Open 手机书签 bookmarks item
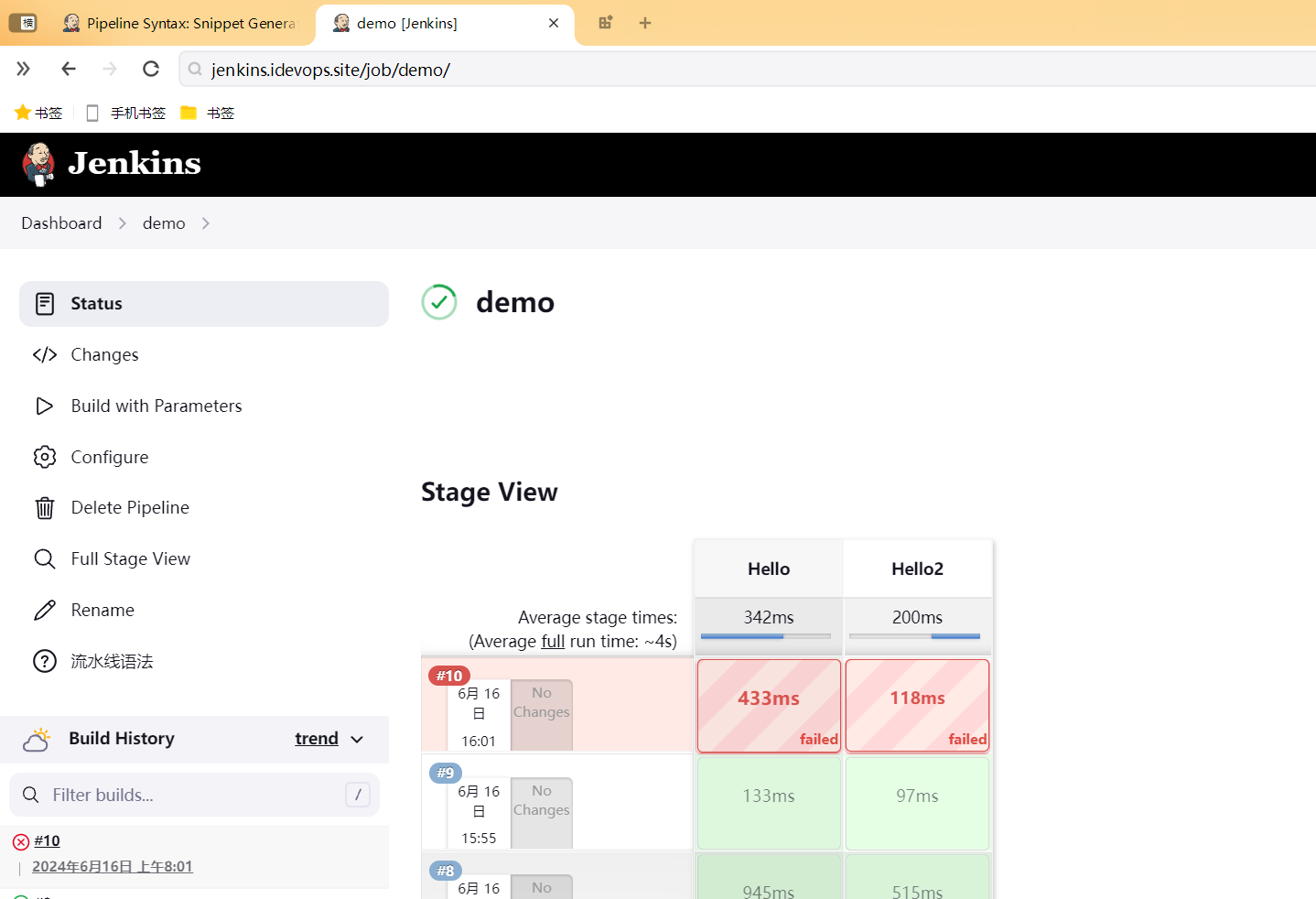The image size is (1316, 899). tap(125, 113)
